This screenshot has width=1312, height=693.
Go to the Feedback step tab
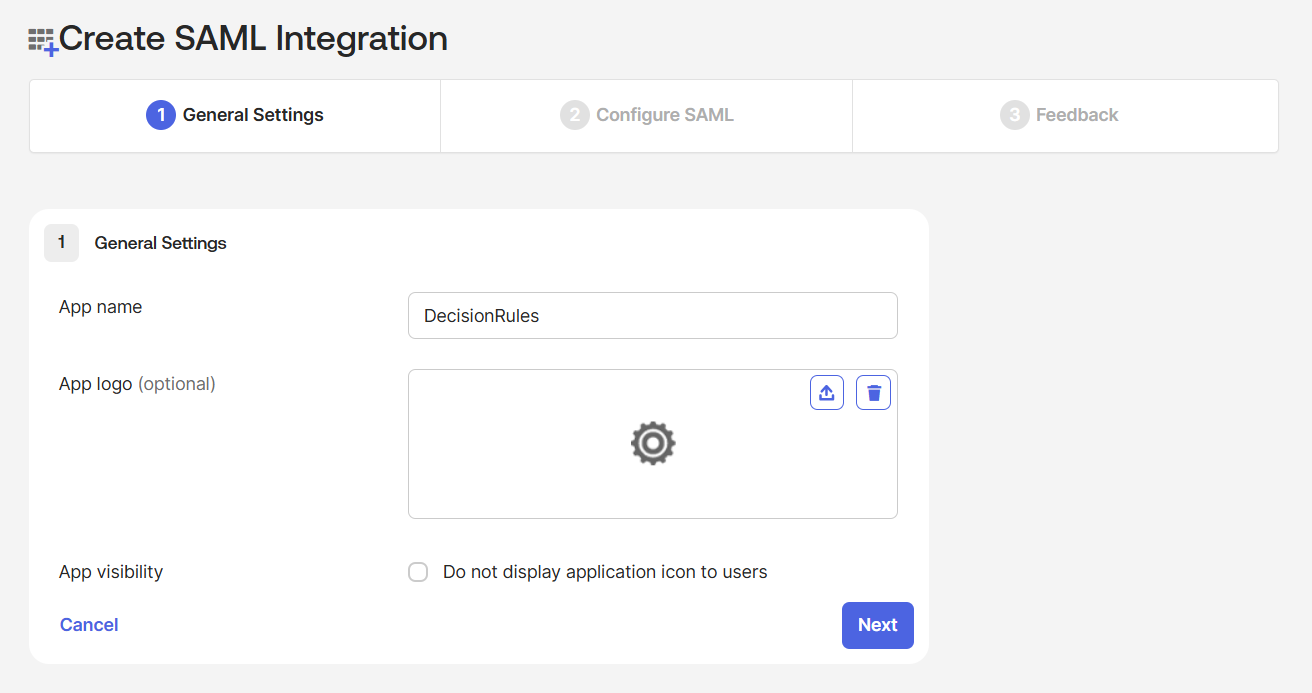click(1076, 115)
